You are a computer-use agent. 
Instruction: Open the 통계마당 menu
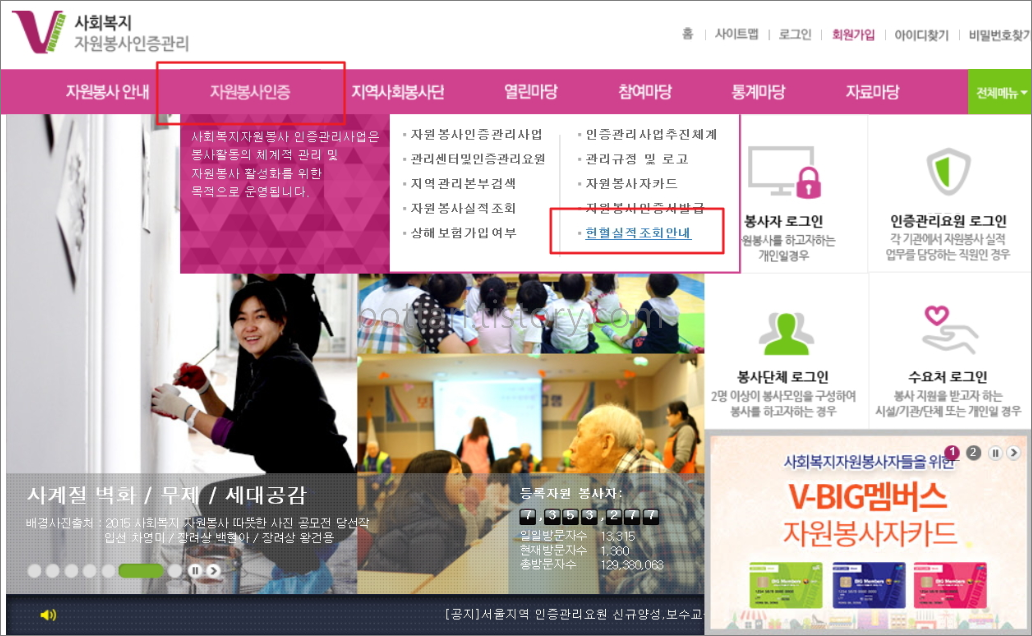[x=758, y=92]
